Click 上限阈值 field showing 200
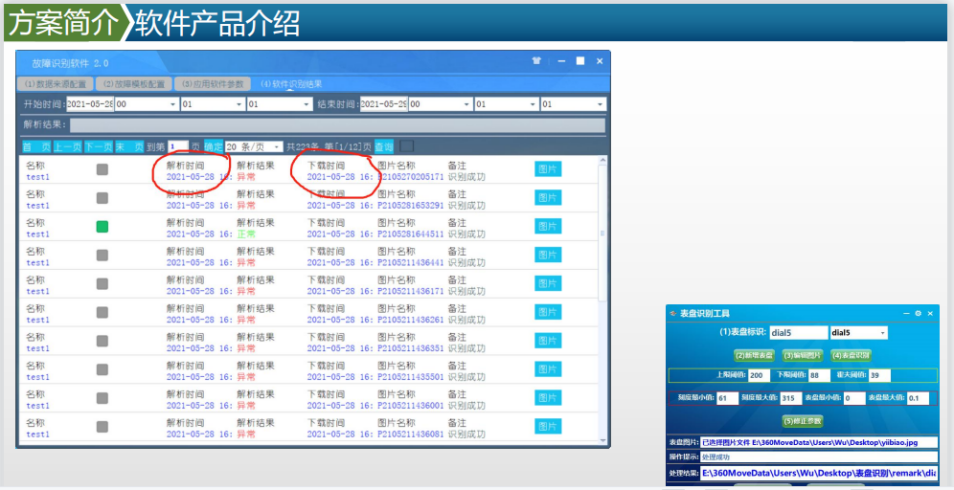 [x=758, y=376]
